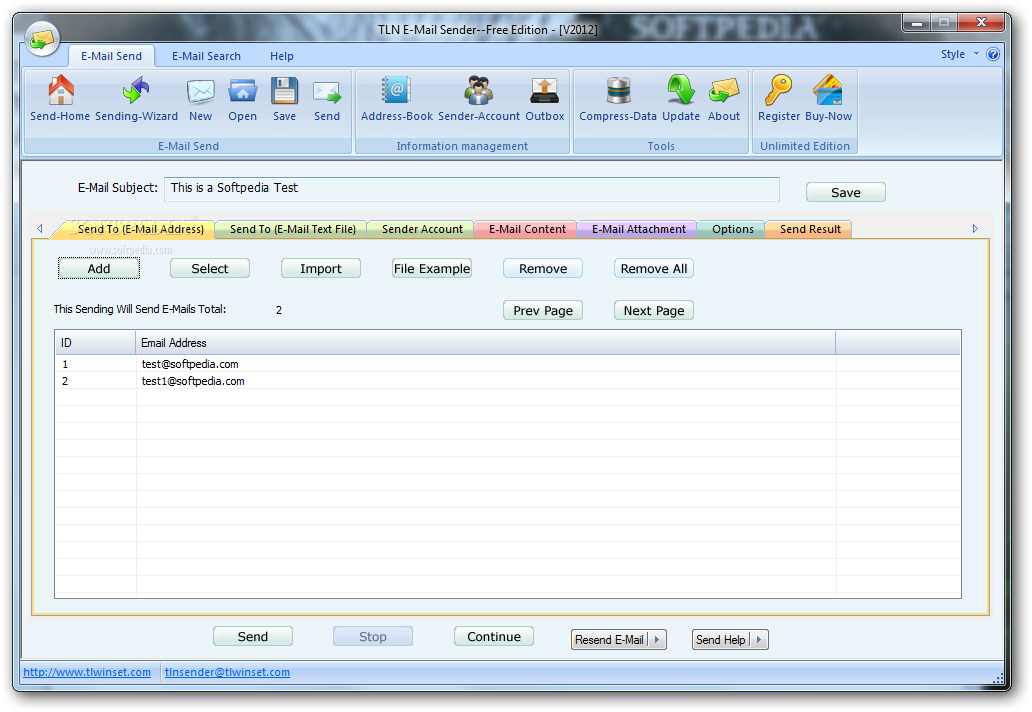Select the test1@softpedia.com row
This screenshot has width=1032, height=712.
pyautogui.click(x=507, y=381)
